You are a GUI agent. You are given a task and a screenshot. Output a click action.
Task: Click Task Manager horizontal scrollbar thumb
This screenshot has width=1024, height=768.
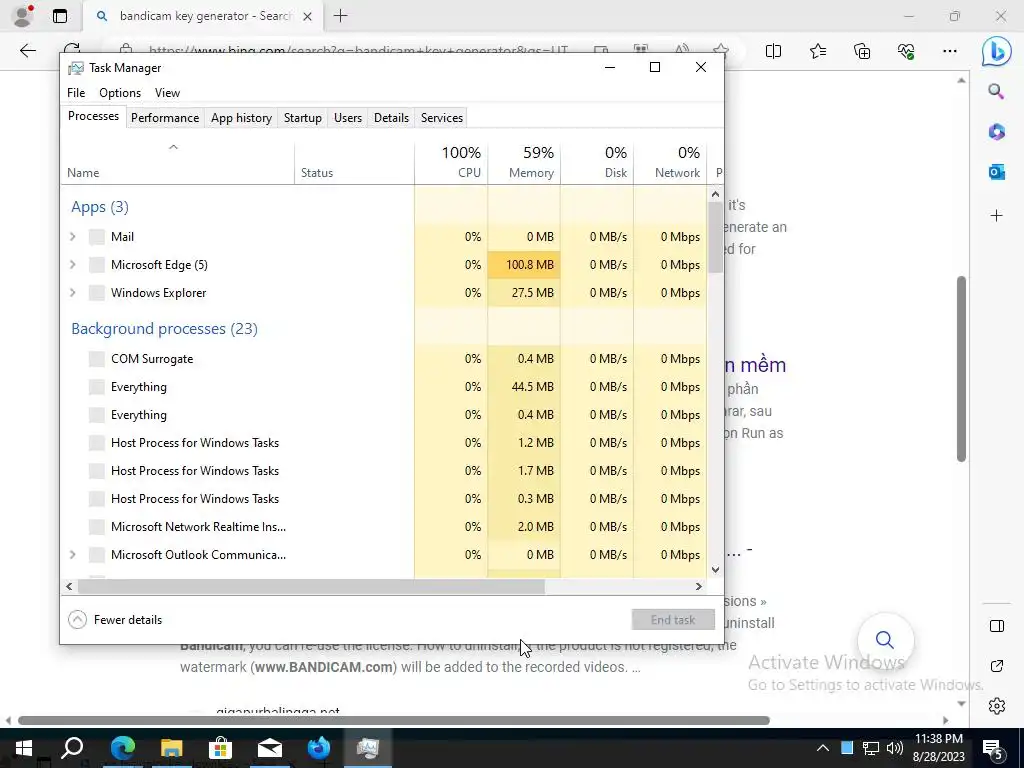tap(311, 586)
